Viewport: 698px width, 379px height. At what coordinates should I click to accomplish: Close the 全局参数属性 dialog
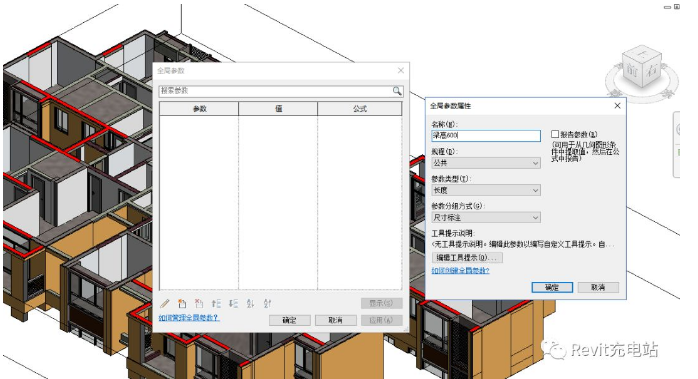(617, 106)
